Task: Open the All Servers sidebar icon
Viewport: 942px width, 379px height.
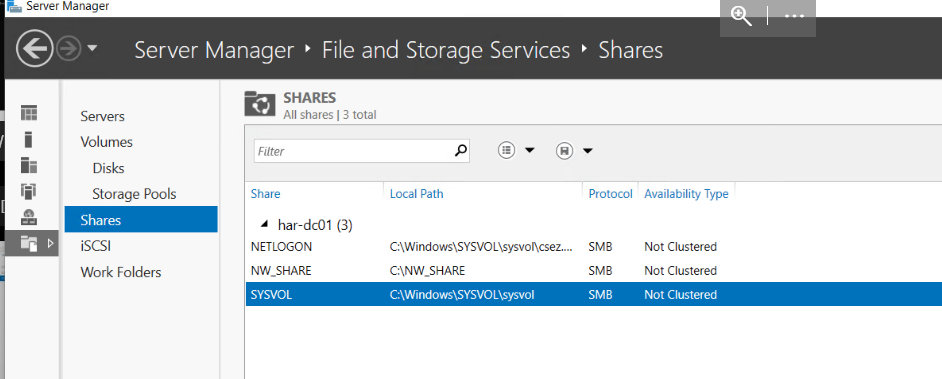Action: [x=29, y=165]
